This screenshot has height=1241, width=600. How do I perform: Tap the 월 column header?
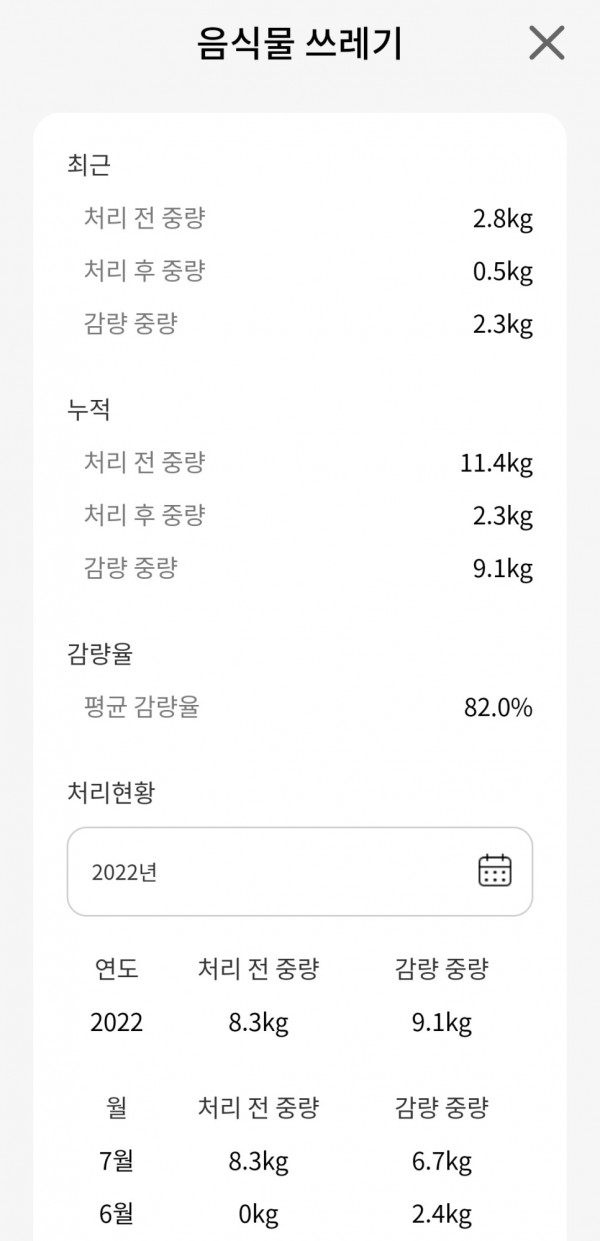[x=117, y=1107]
